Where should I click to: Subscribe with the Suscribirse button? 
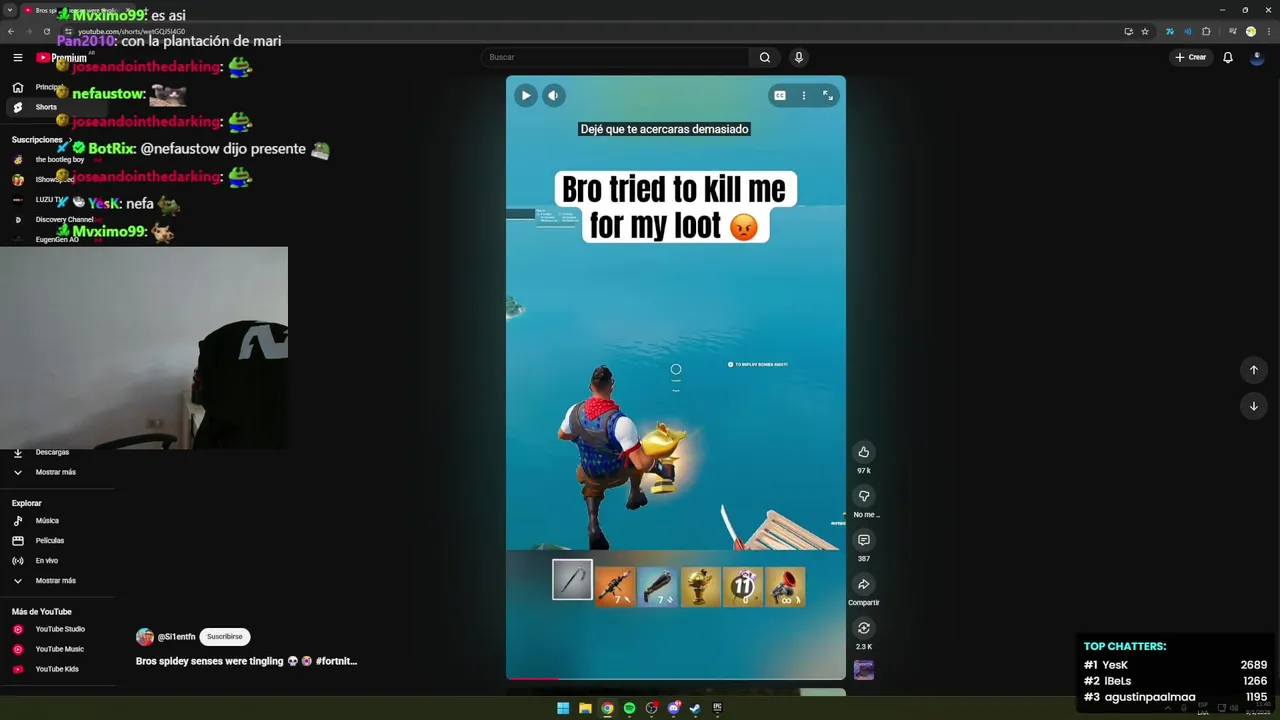pos(225,637)
